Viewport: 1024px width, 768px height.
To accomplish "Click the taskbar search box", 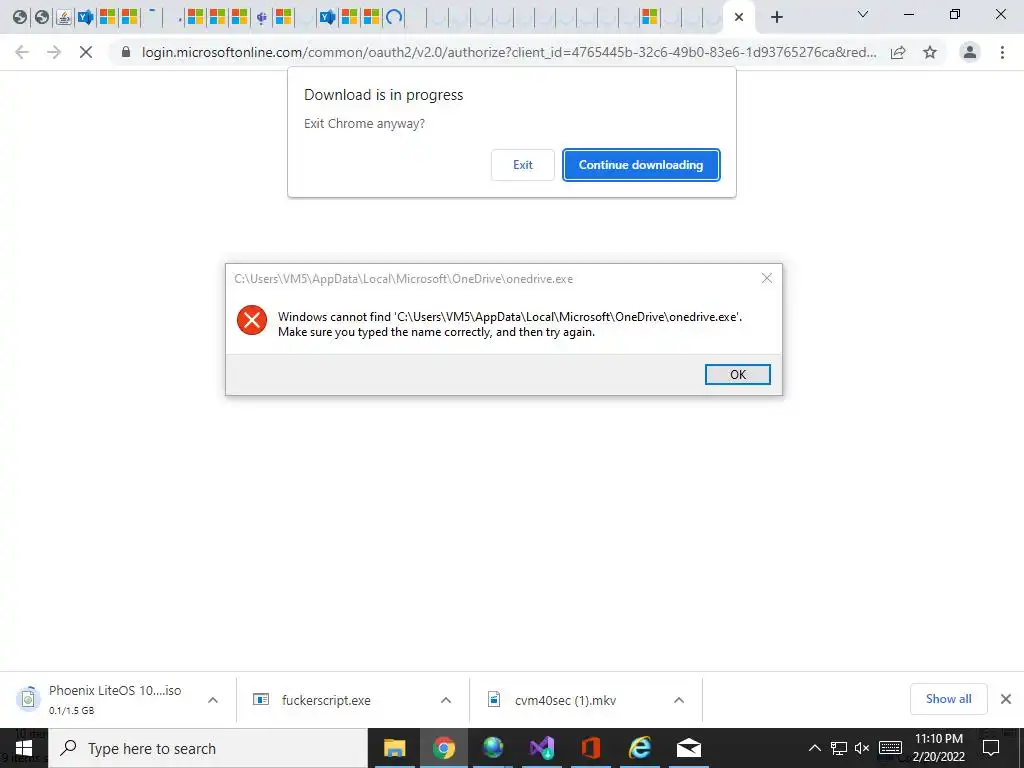I will (x=208, y=748).
